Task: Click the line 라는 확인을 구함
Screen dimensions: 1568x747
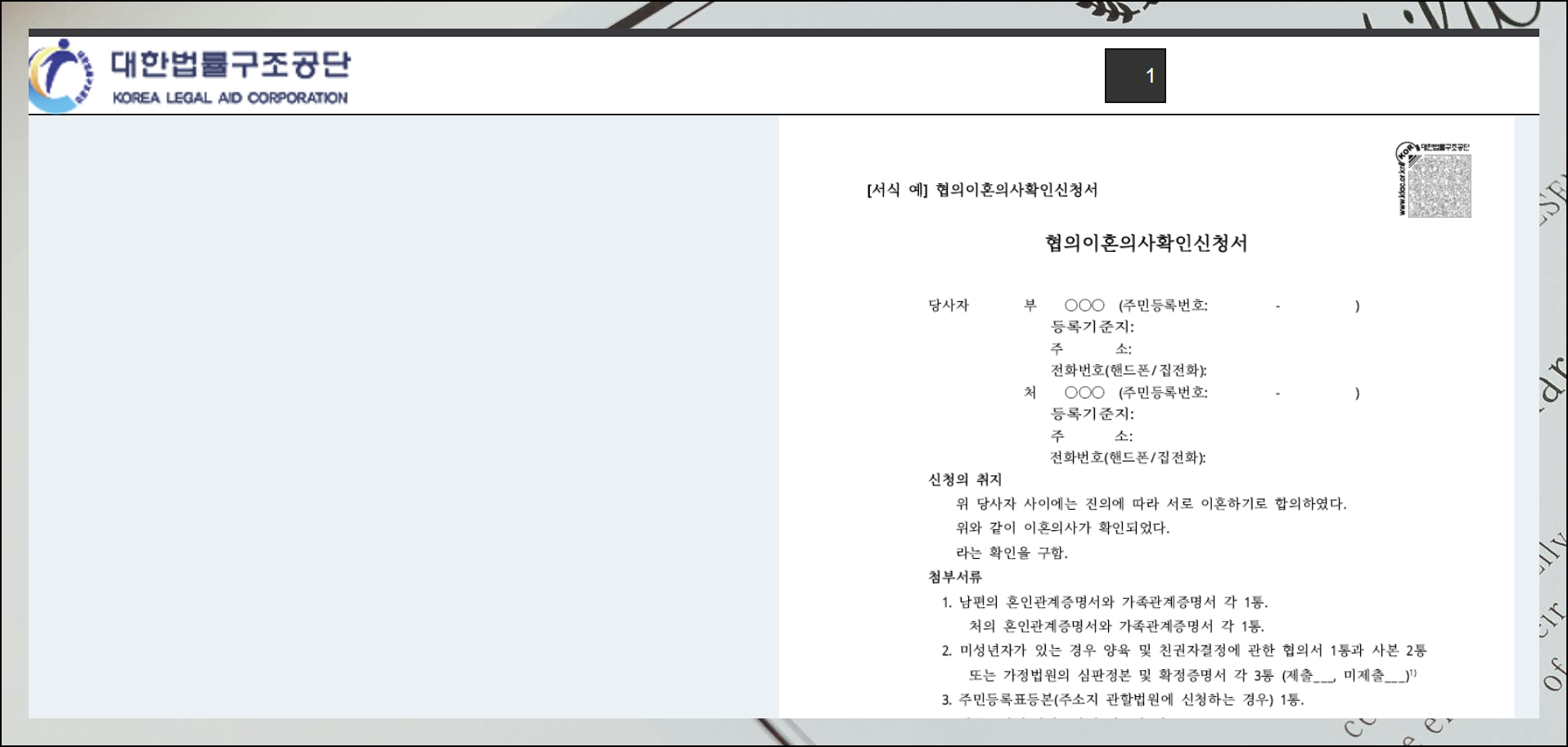Action: (x=1012, y=552)
